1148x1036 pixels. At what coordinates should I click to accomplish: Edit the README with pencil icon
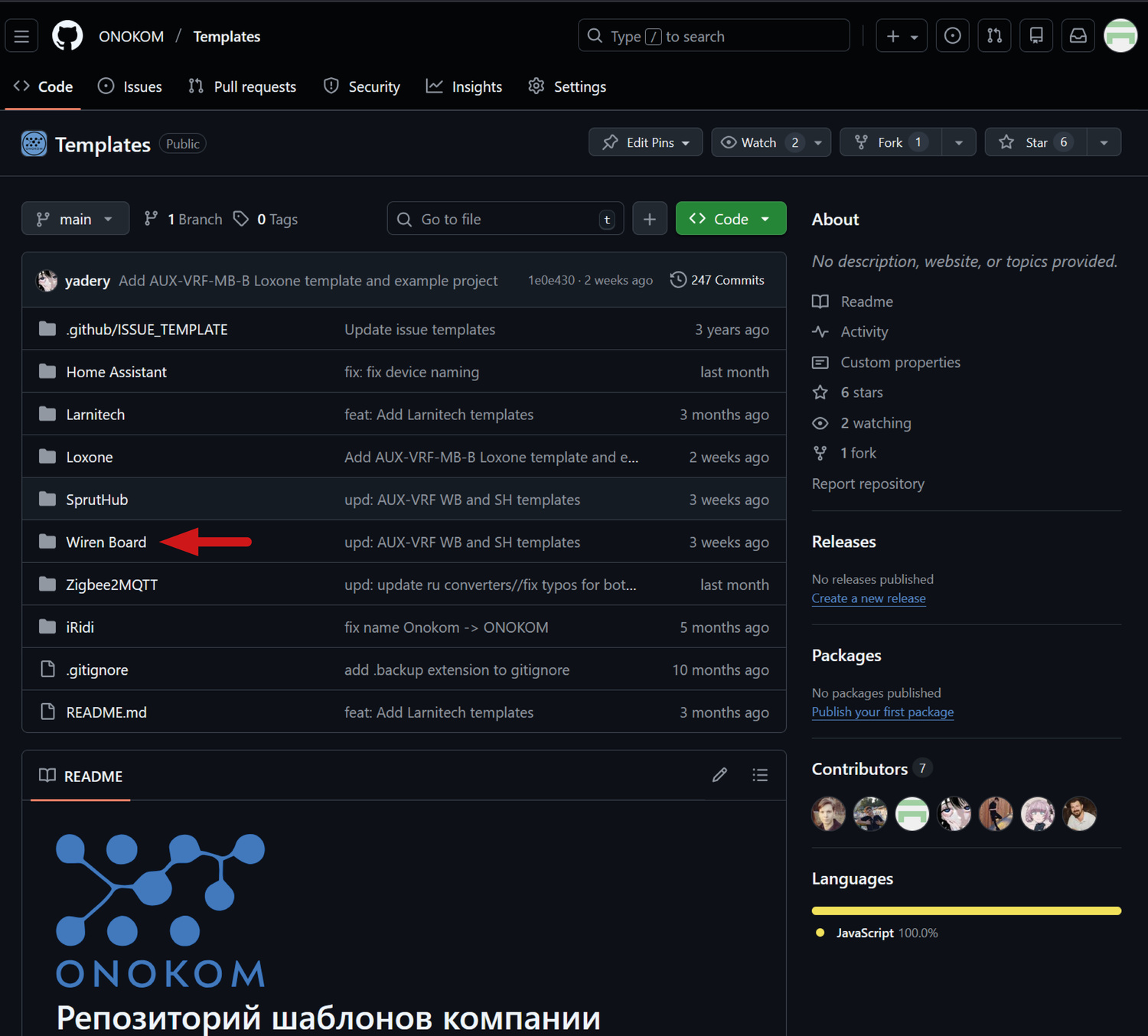point(719,775)
